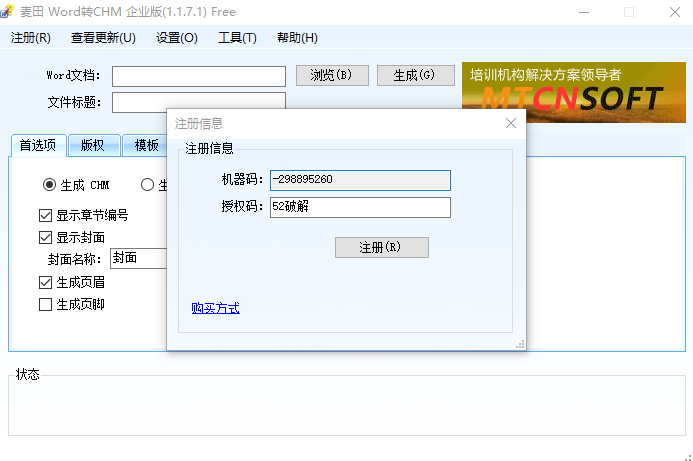
Task: Open the 购买方式 link
Action: pos(216,308)
